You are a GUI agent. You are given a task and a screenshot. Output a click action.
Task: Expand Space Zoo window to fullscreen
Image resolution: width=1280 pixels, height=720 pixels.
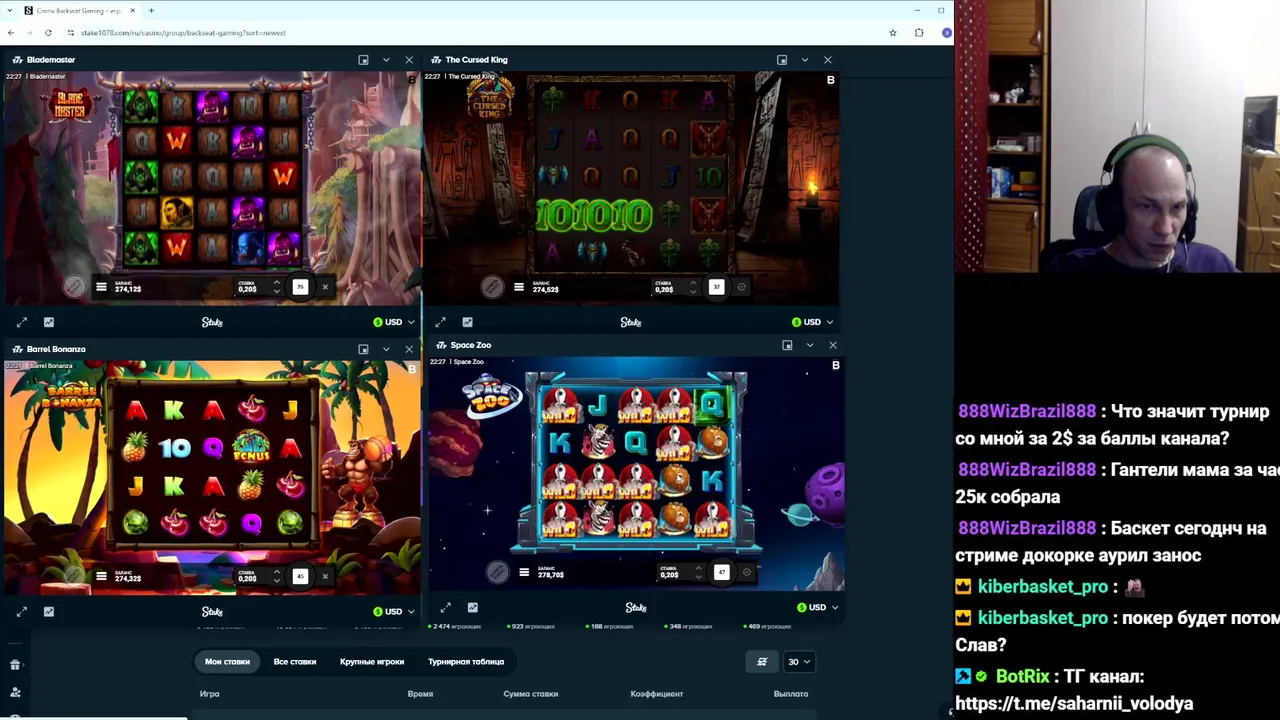pos(446,607)
